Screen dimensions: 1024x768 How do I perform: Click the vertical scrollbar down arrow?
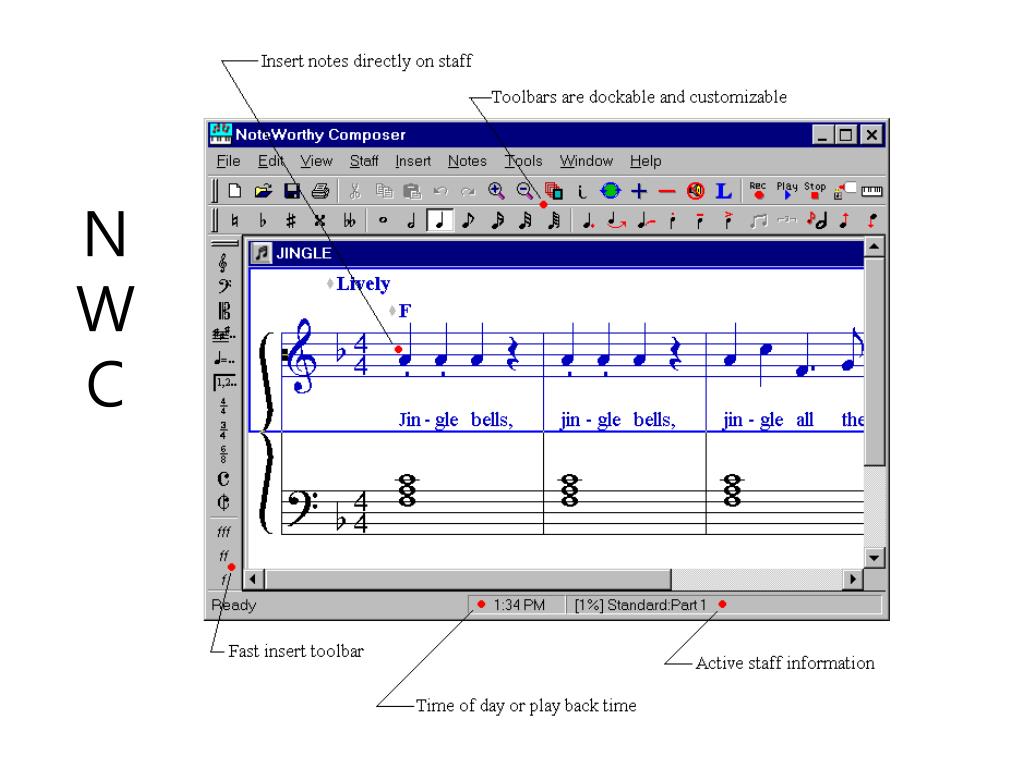(x=874, y=558)
